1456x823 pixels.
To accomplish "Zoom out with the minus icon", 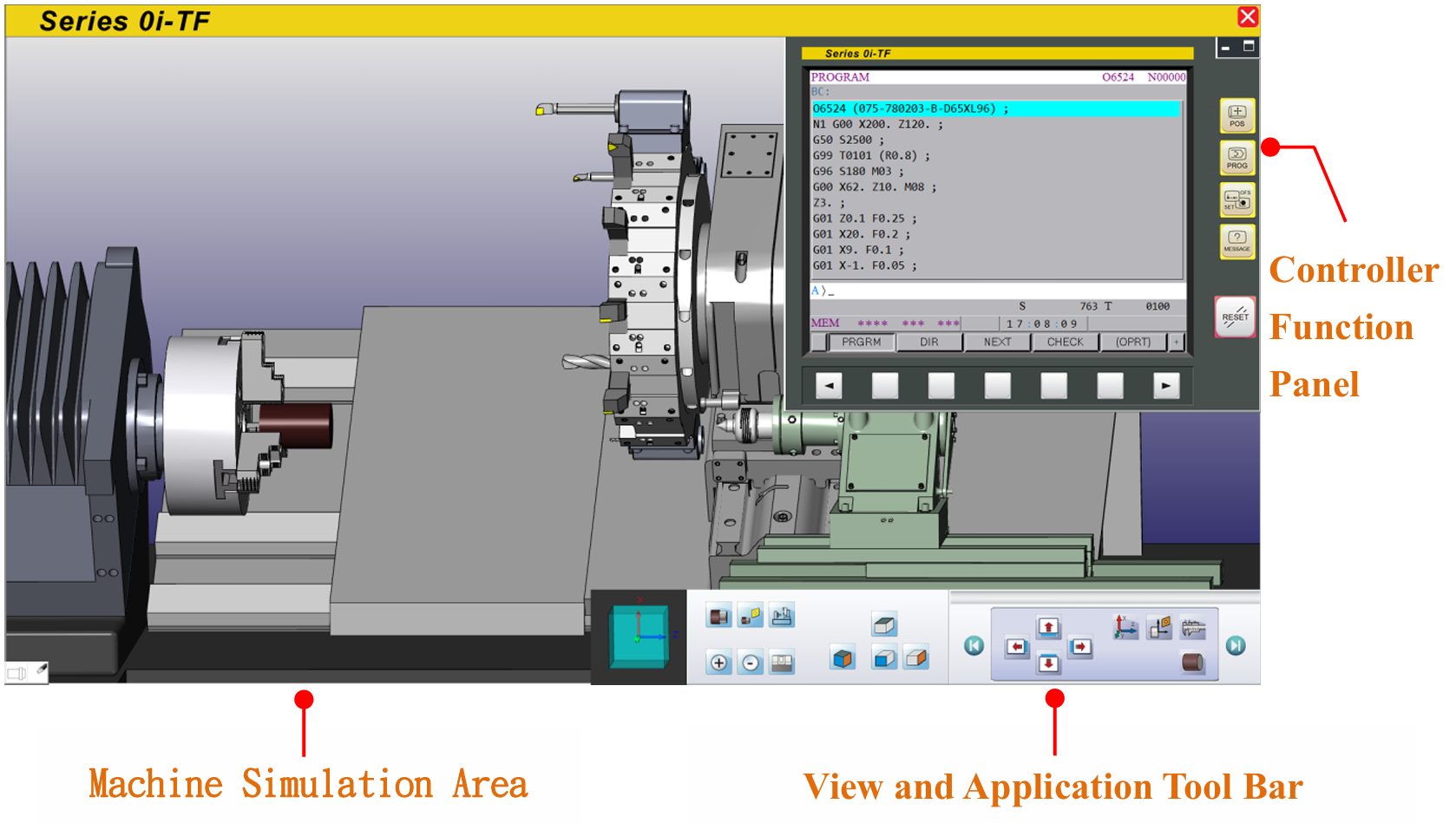I will (x=751, y=663).
